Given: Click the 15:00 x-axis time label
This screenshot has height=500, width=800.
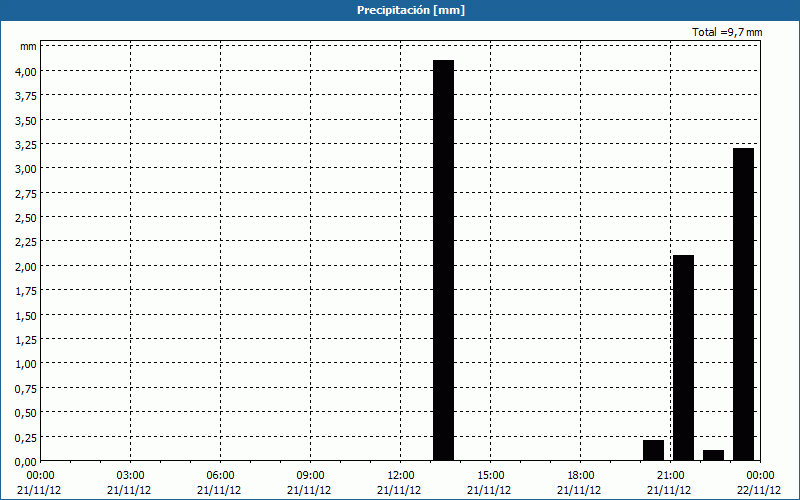Looking at the screenshot, I should [490, 476].
